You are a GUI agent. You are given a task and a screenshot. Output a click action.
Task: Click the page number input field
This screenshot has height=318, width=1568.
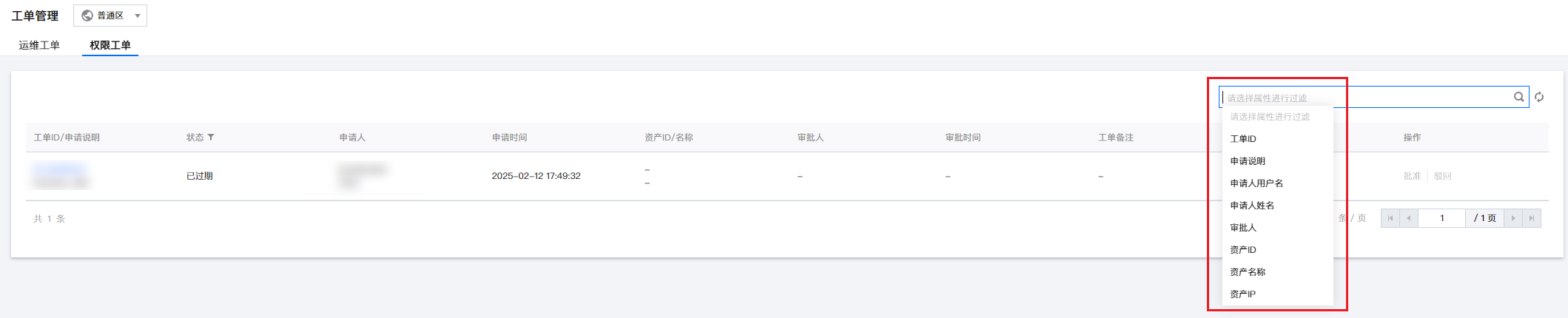1441,218
